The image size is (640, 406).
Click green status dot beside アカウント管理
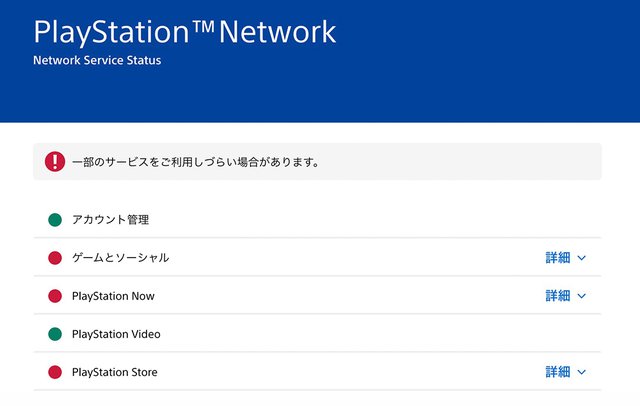tap(55, 219)
